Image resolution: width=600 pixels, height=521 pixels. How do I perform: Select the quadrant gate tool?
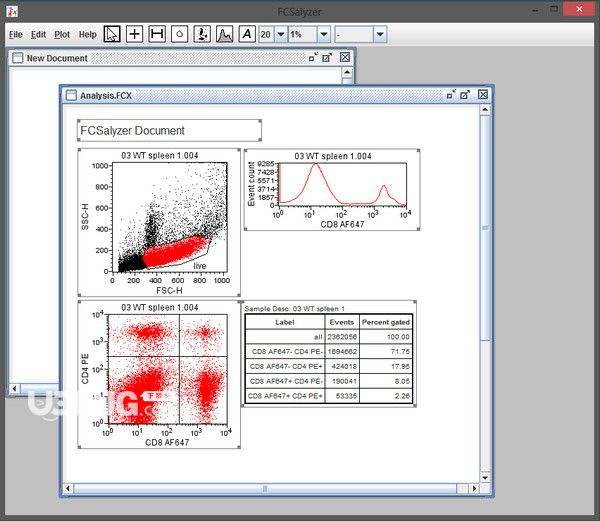(x=134, y=34)
